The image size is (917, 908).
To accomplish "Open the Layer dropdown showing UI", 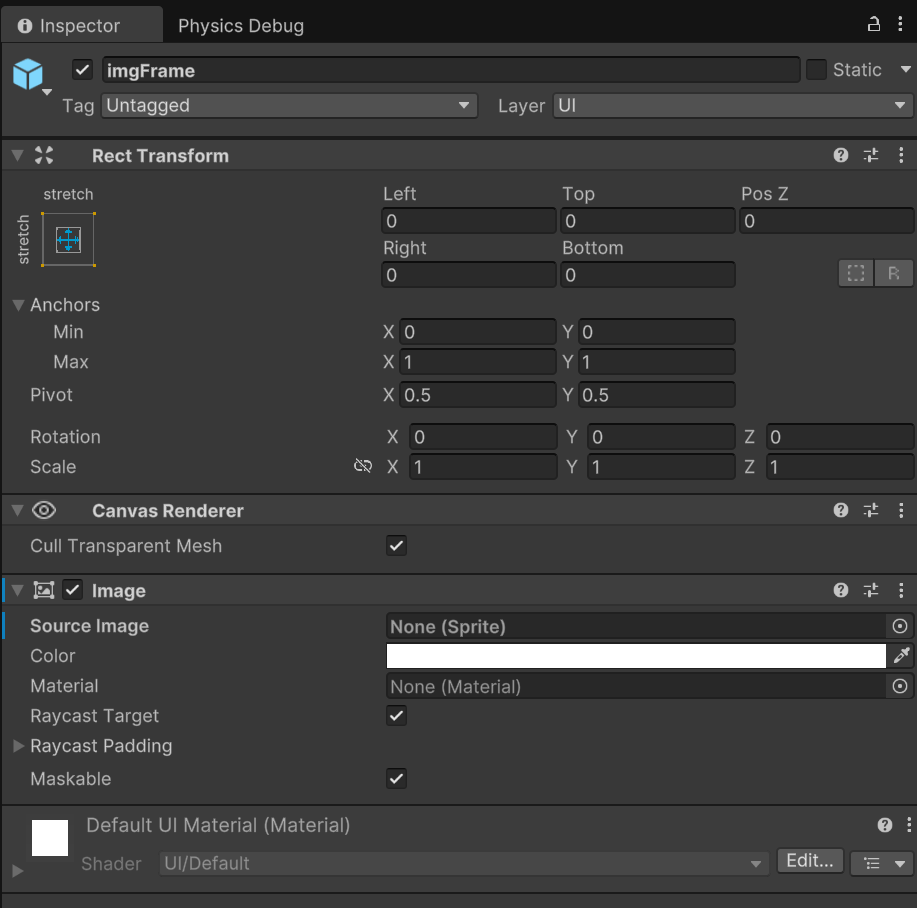I will click(x=732, y=105).
